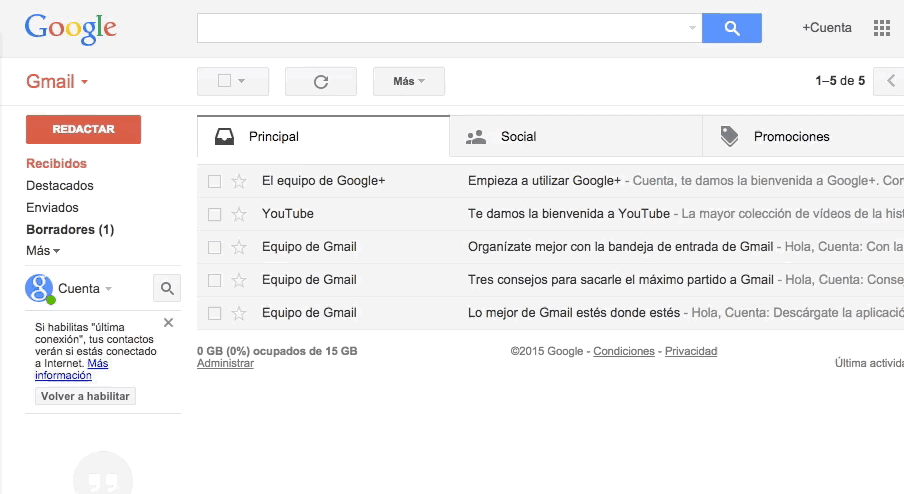Open the search options dropdown arrow
The image size is (904, 494).
pyautogui.click(x=692, y=28)
